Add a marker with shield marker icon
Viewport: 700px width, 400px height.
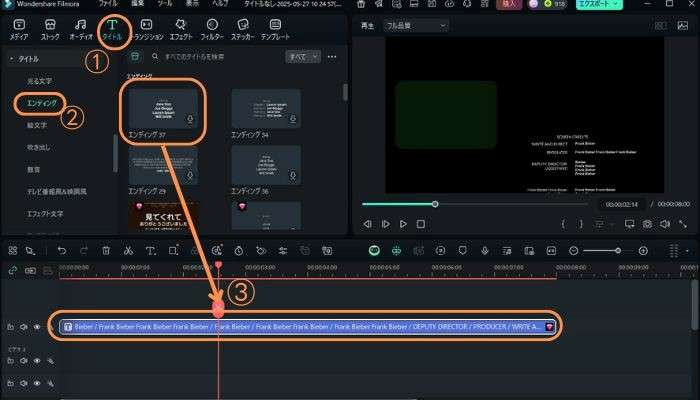[462, 250]
